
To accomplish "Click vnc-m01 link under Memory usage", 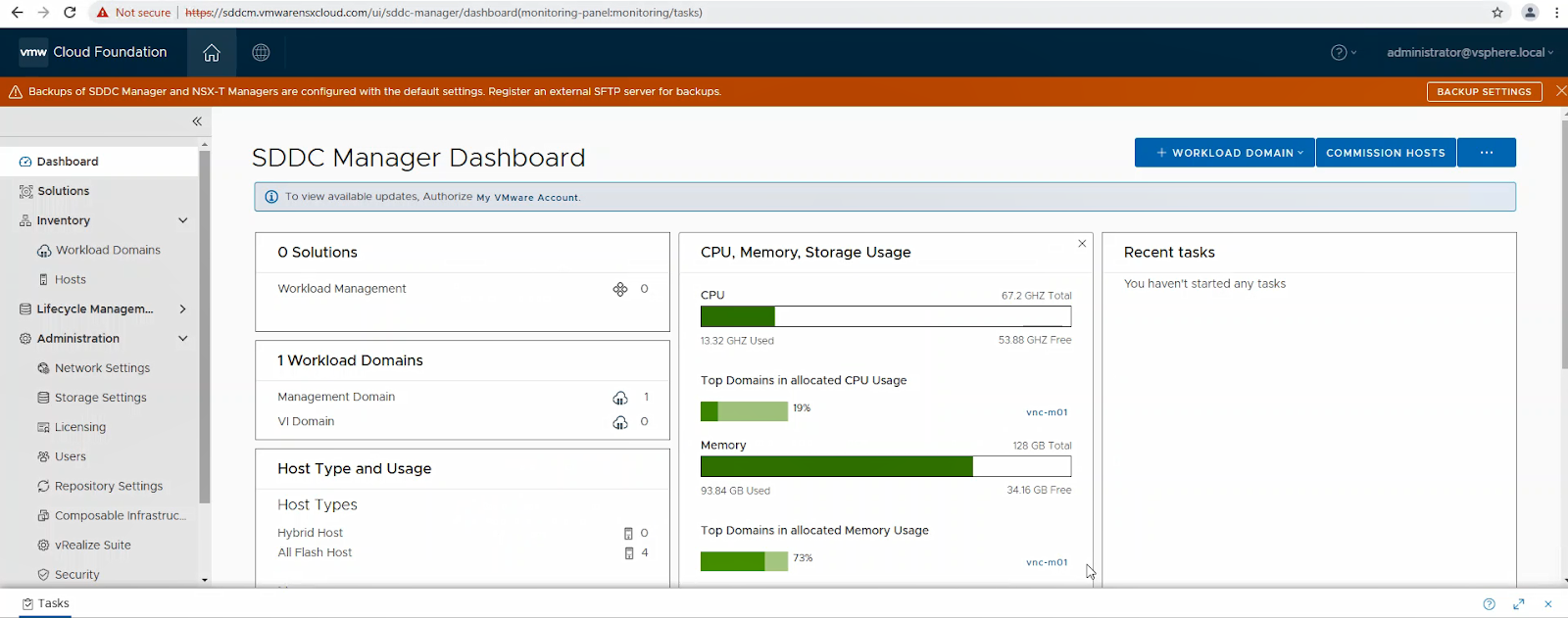I will point(1047,562).
